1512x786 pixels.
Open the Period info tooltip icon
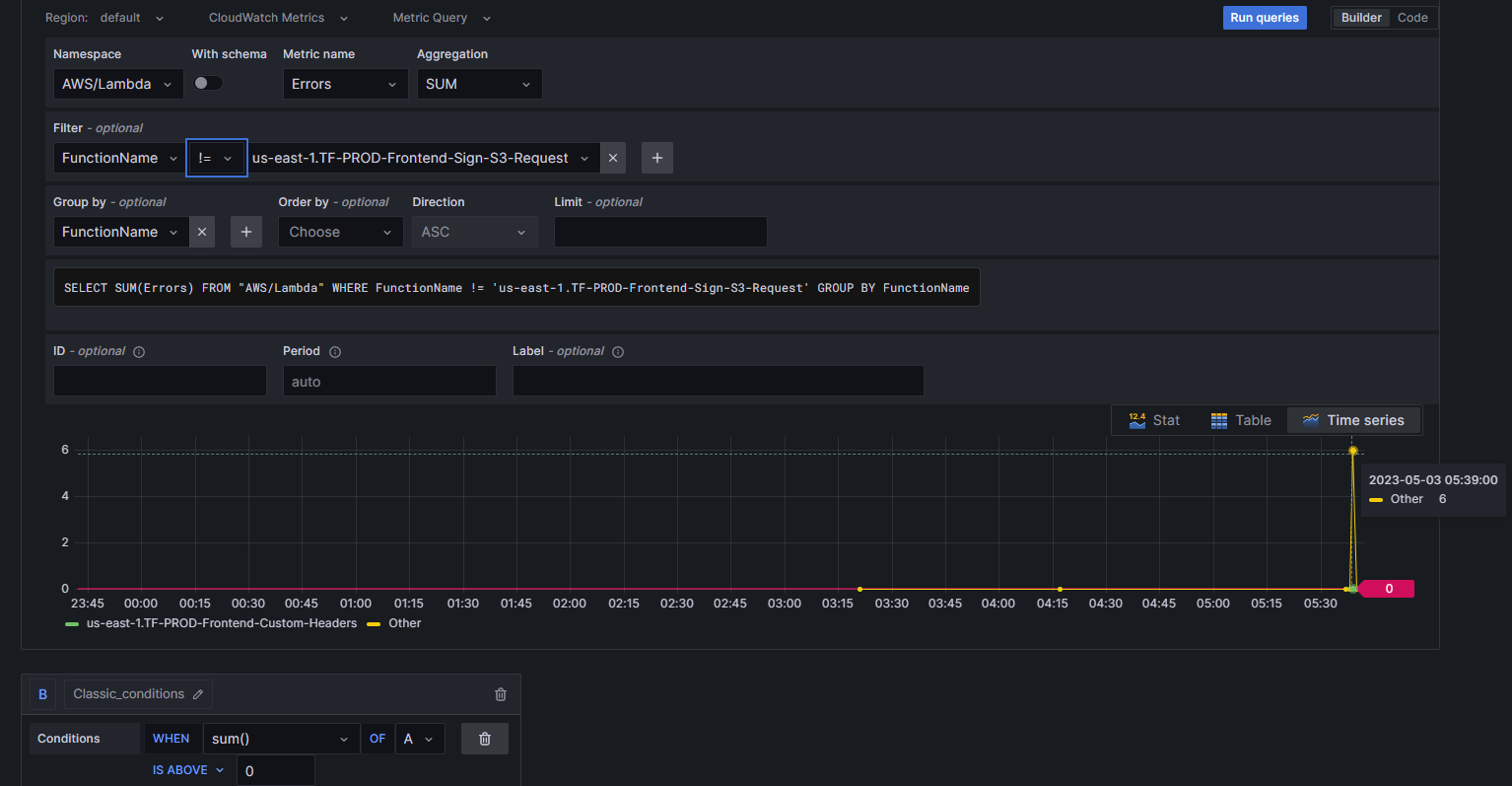(x=333, y=350)
